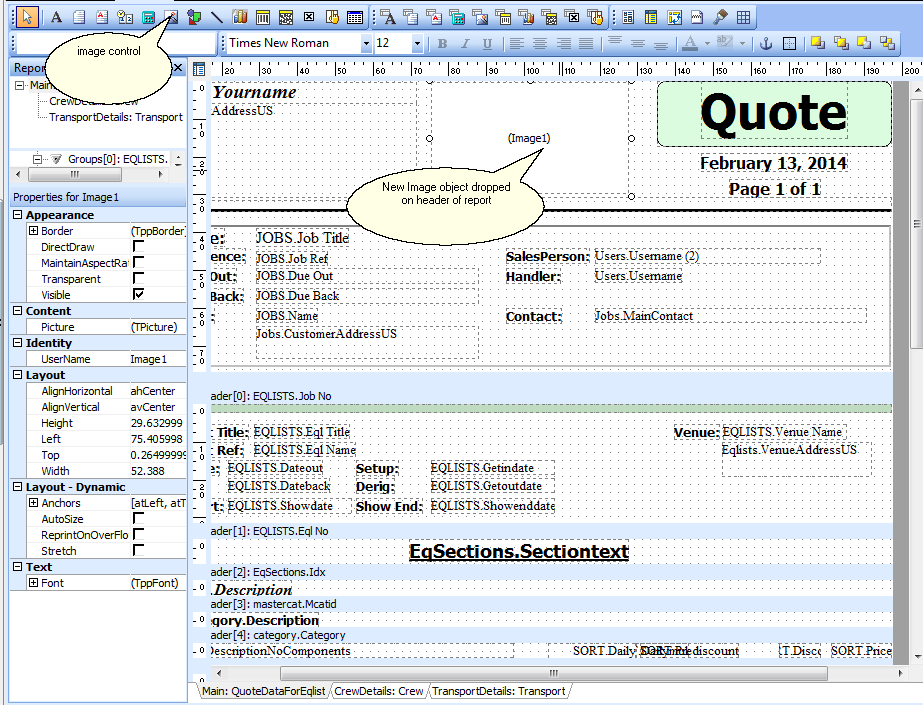Click the Calculator variable tool
The height and width of the screenshot is (705, 923).
pyautogui.click(x=148, y=17)
